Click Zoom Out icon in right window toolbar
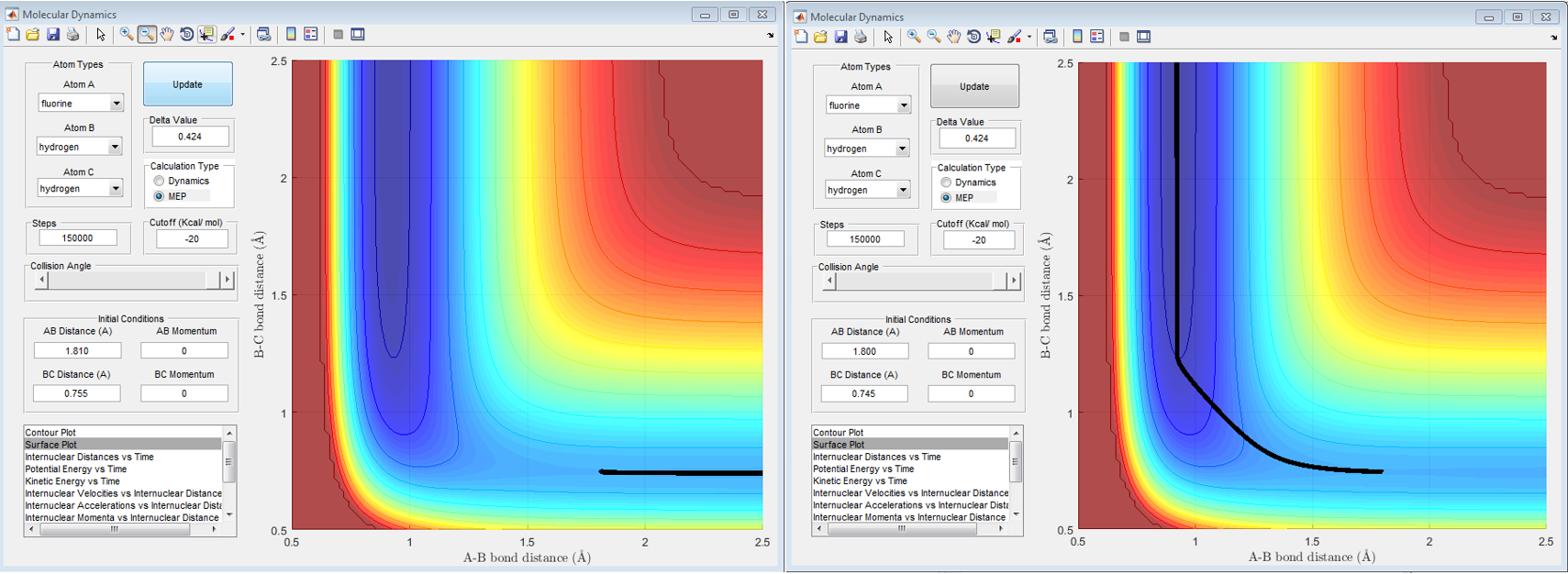Viewport: 1568px width, 574px height. point(934,37)
